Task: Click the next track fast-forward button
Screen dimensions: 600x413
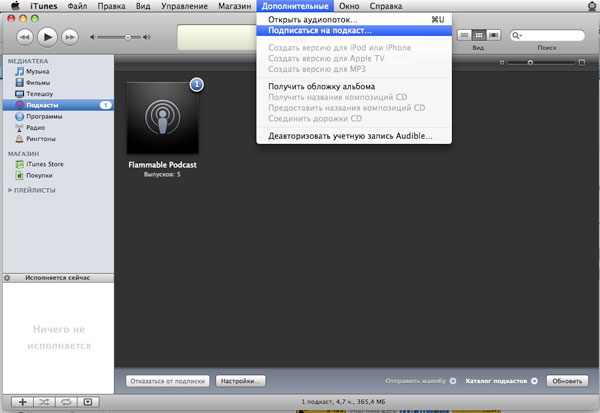Action: [x=70, y=37]
